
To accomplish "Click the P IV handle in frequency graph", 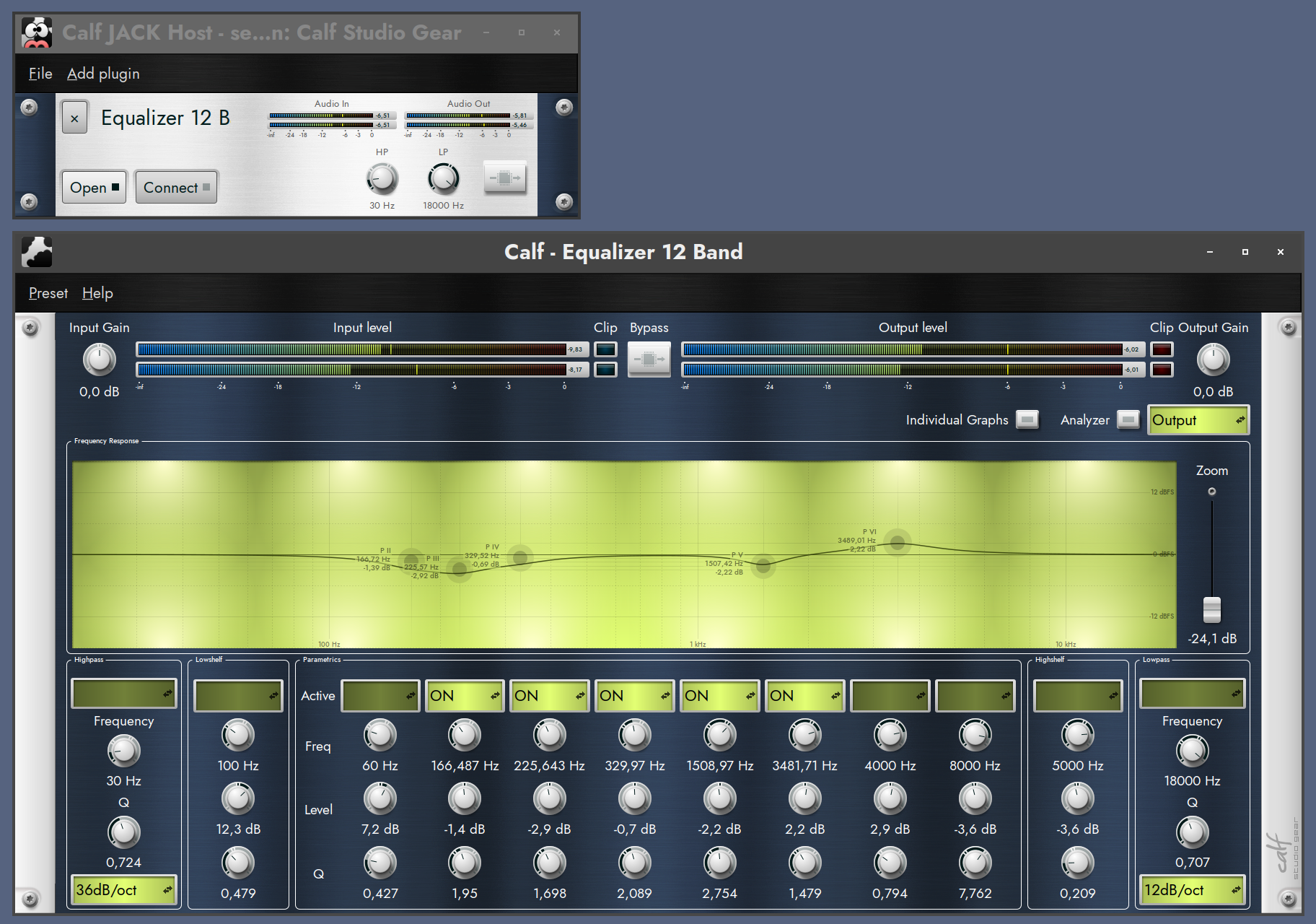I will click(x=519, y=557).
